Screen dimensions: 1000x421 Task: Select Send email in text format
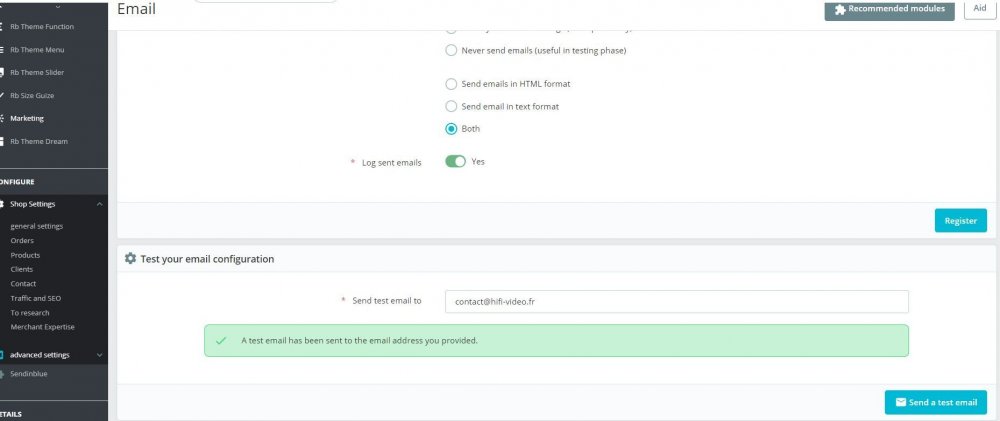tap(452, 106)
